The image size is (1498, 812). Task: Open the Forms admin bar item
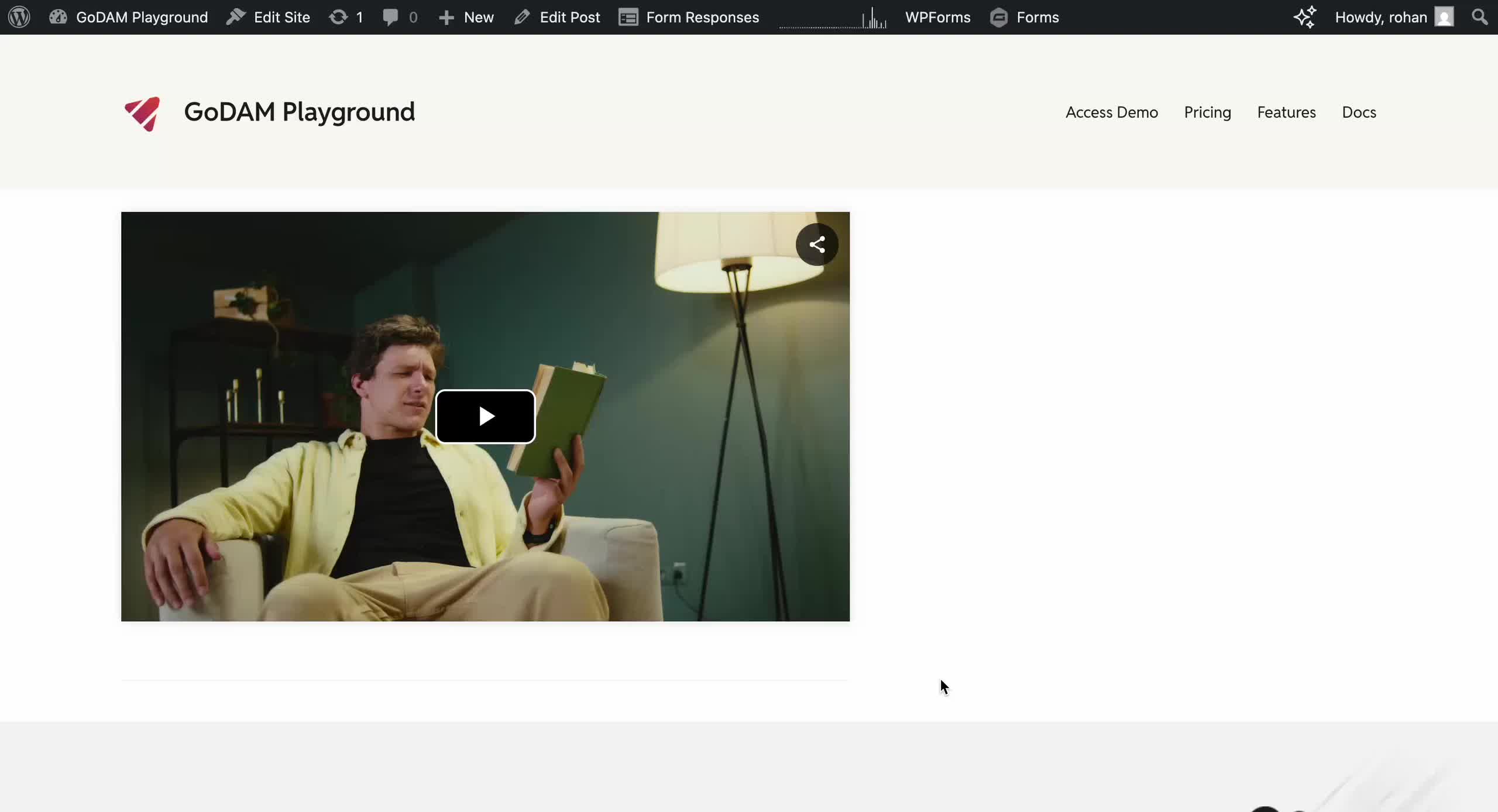(1025, 17)
